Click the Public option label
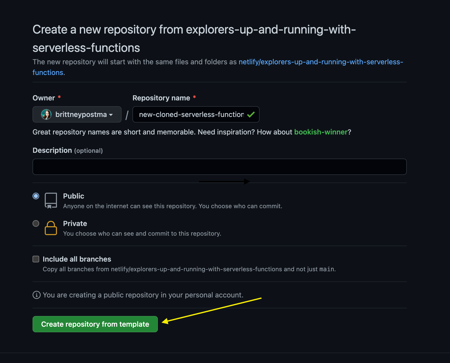 click(x=73, y=196)
